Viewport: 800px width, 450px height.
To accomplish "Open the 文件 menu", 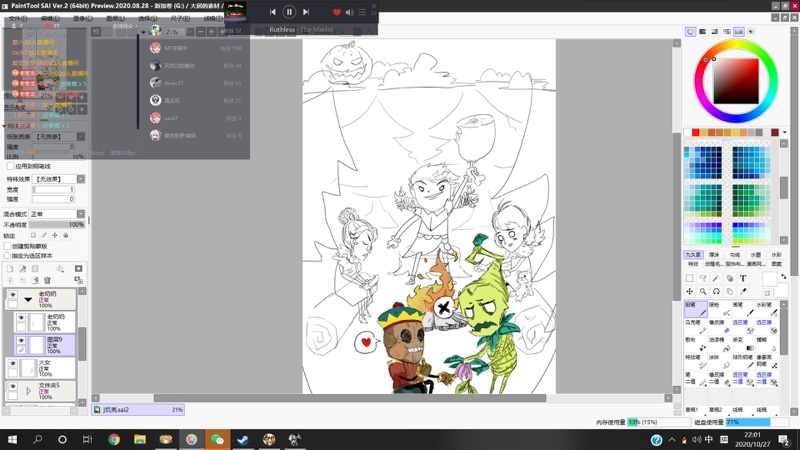I will click(x=17, y=18).
